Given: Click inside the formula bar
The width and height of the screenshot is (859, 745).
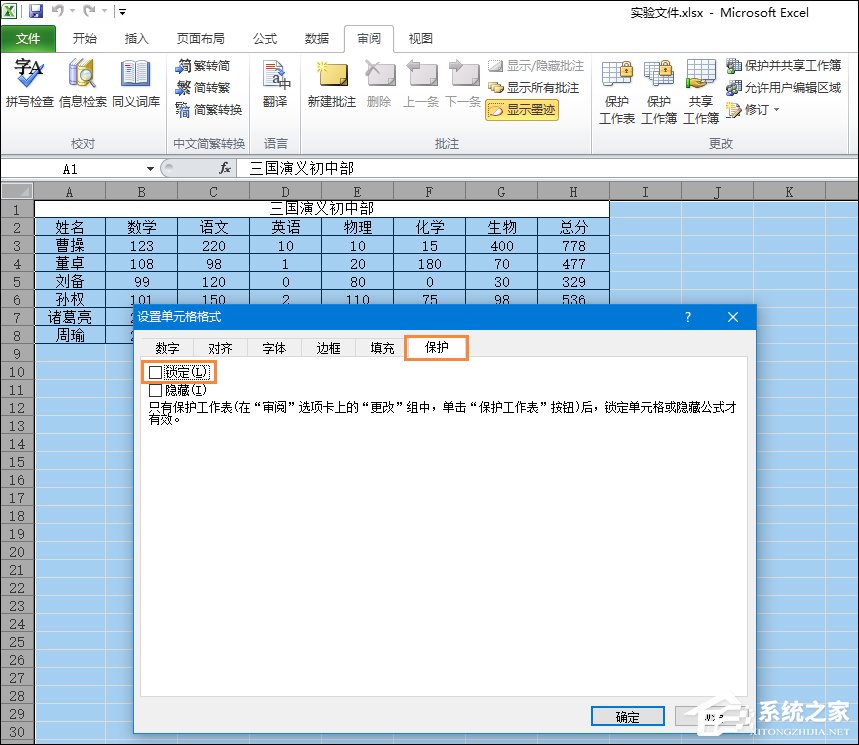Looking at the screenshot, I should pos(400,168).
